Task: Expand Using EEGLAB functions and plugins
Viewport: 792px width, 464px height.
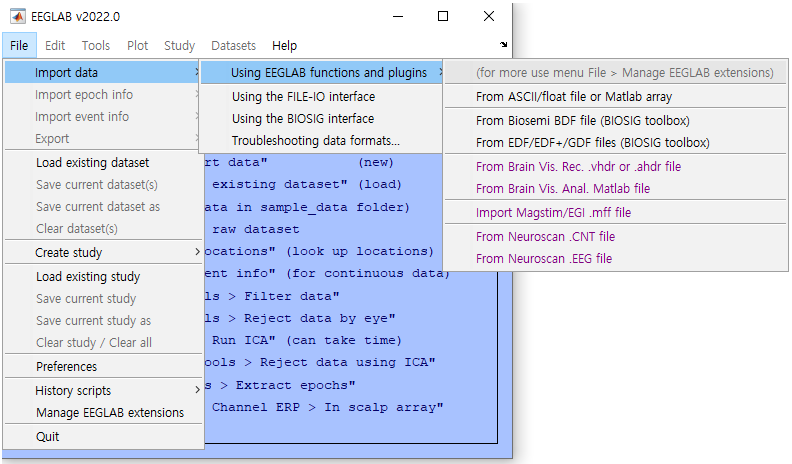Action: pyautogui.click(x=322, y=73)
